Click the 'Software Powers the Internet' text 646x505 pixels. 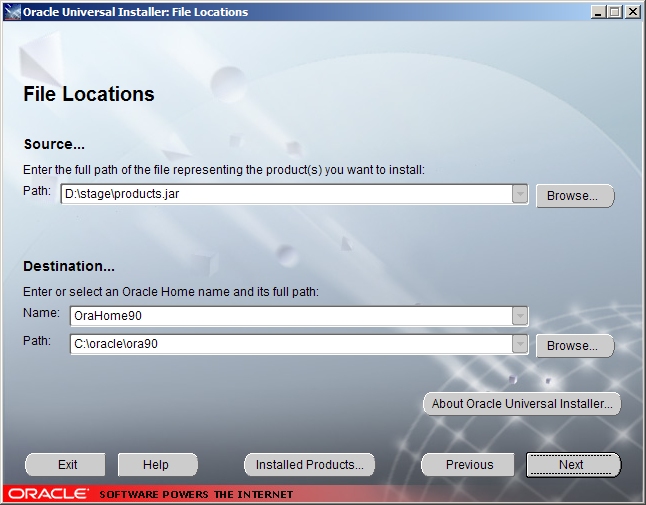tap(196, 494)
